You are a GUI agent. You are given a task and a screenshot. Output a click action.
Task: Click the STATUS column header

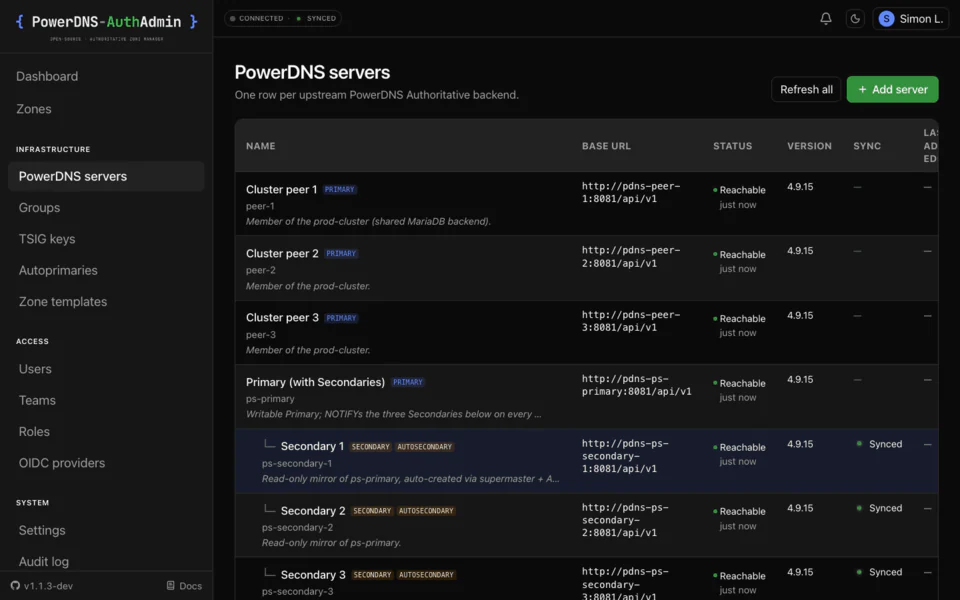(732, 146)
